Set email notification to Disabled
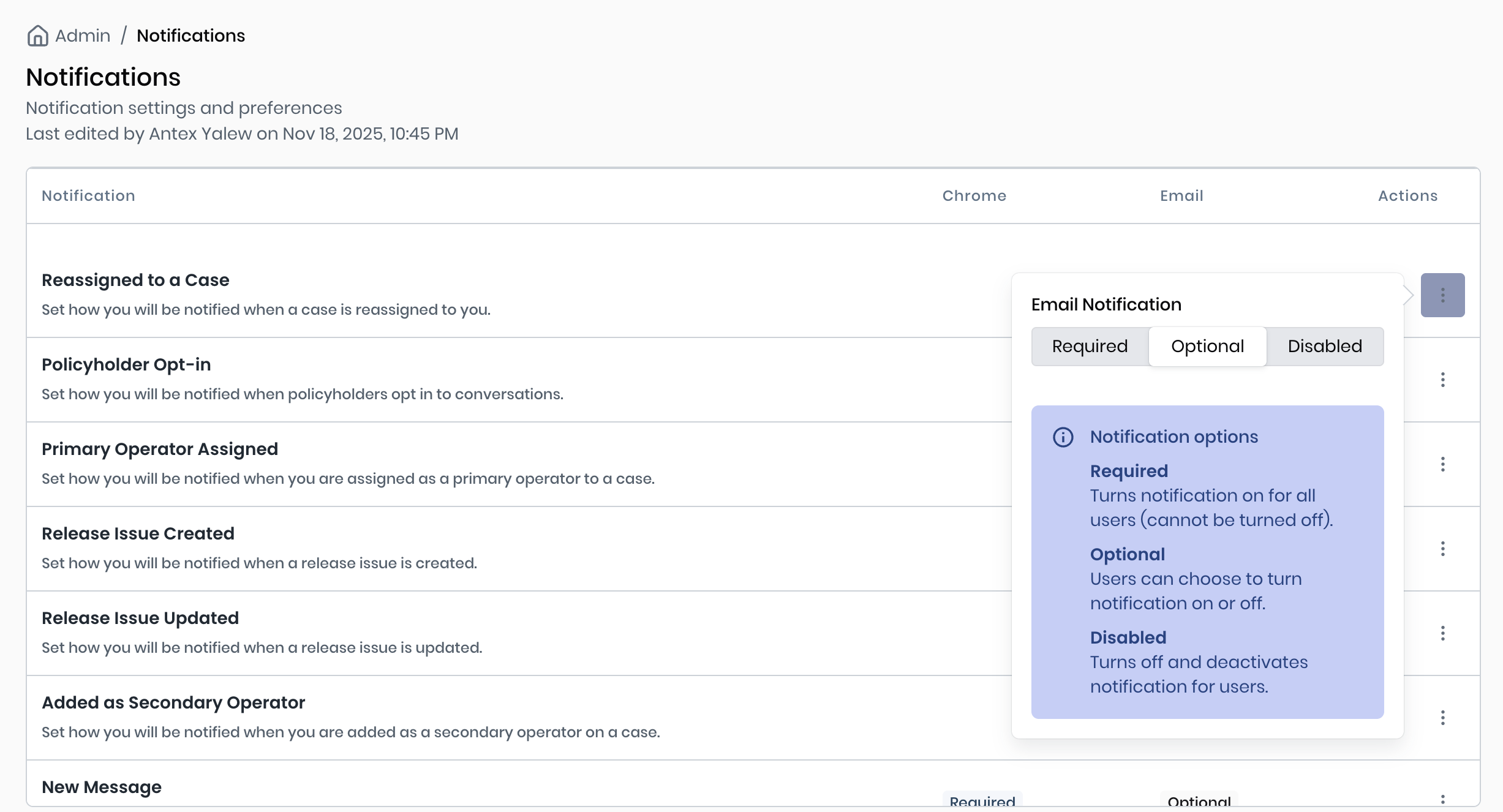Image resolution: width=1503 pixels, height=812 pixels. [x=1325, y=347]
